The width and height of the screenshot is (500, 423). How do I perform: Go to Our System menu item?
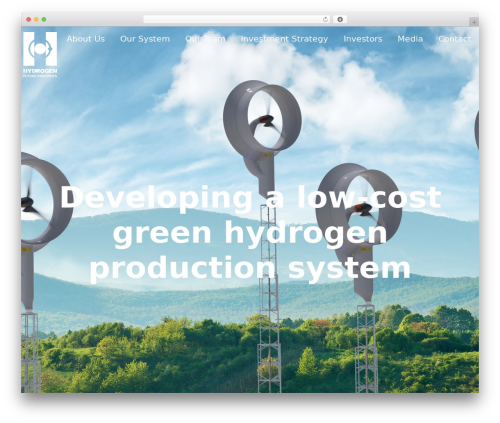click(145, 39)
